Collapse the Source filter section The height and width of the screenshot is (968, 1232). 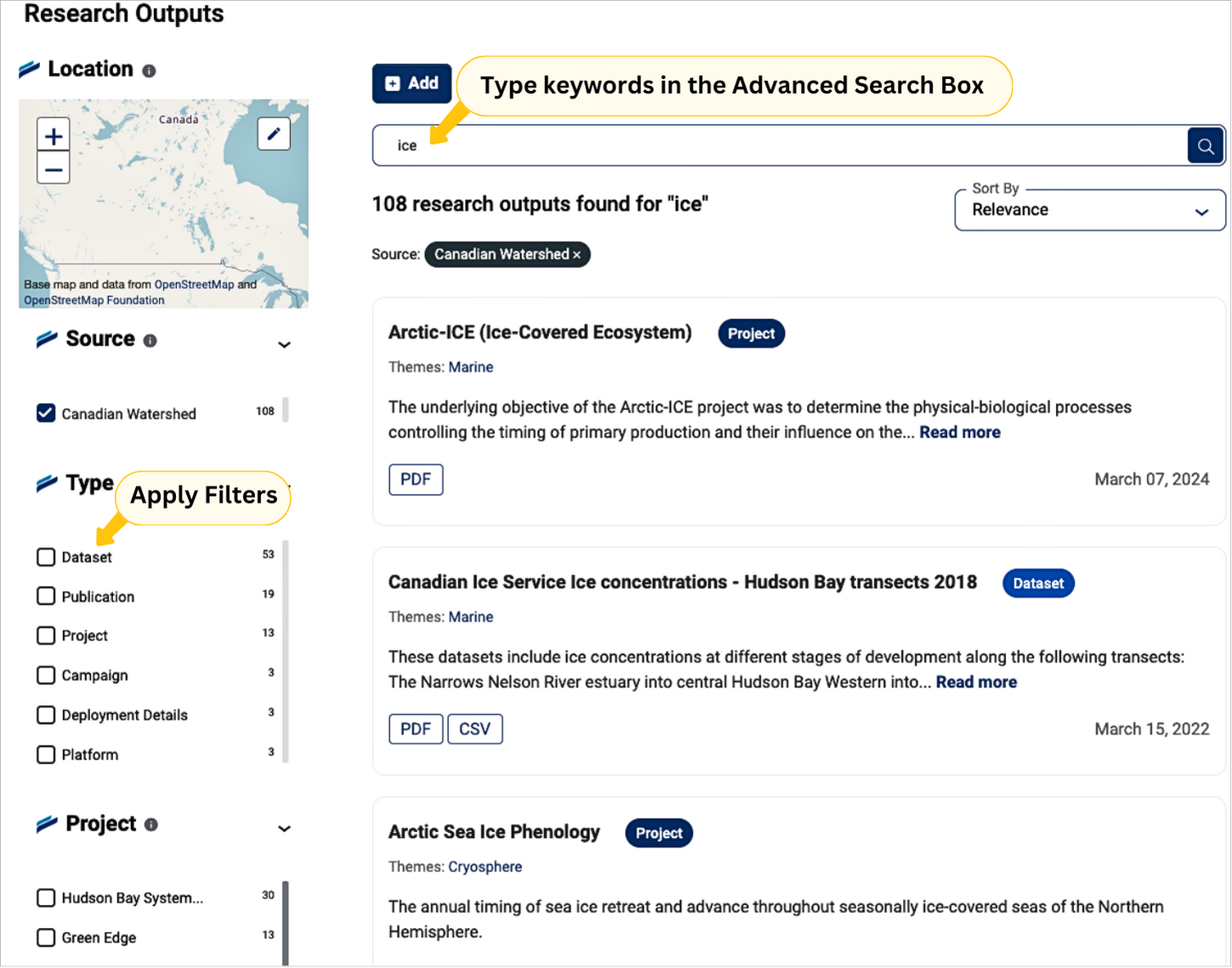coord(284,344)
